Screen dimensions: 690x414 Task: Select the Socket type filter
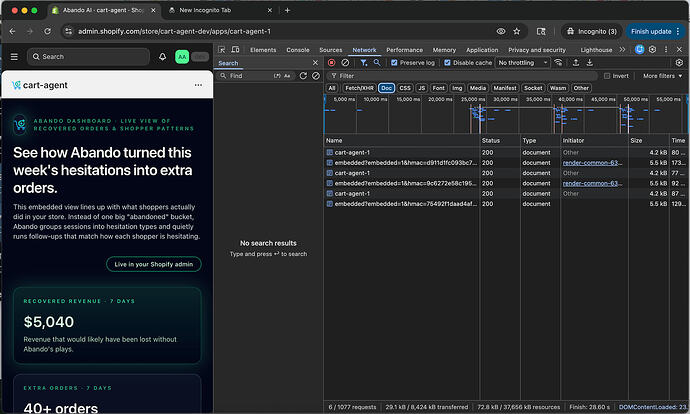[x=533, y=88]
